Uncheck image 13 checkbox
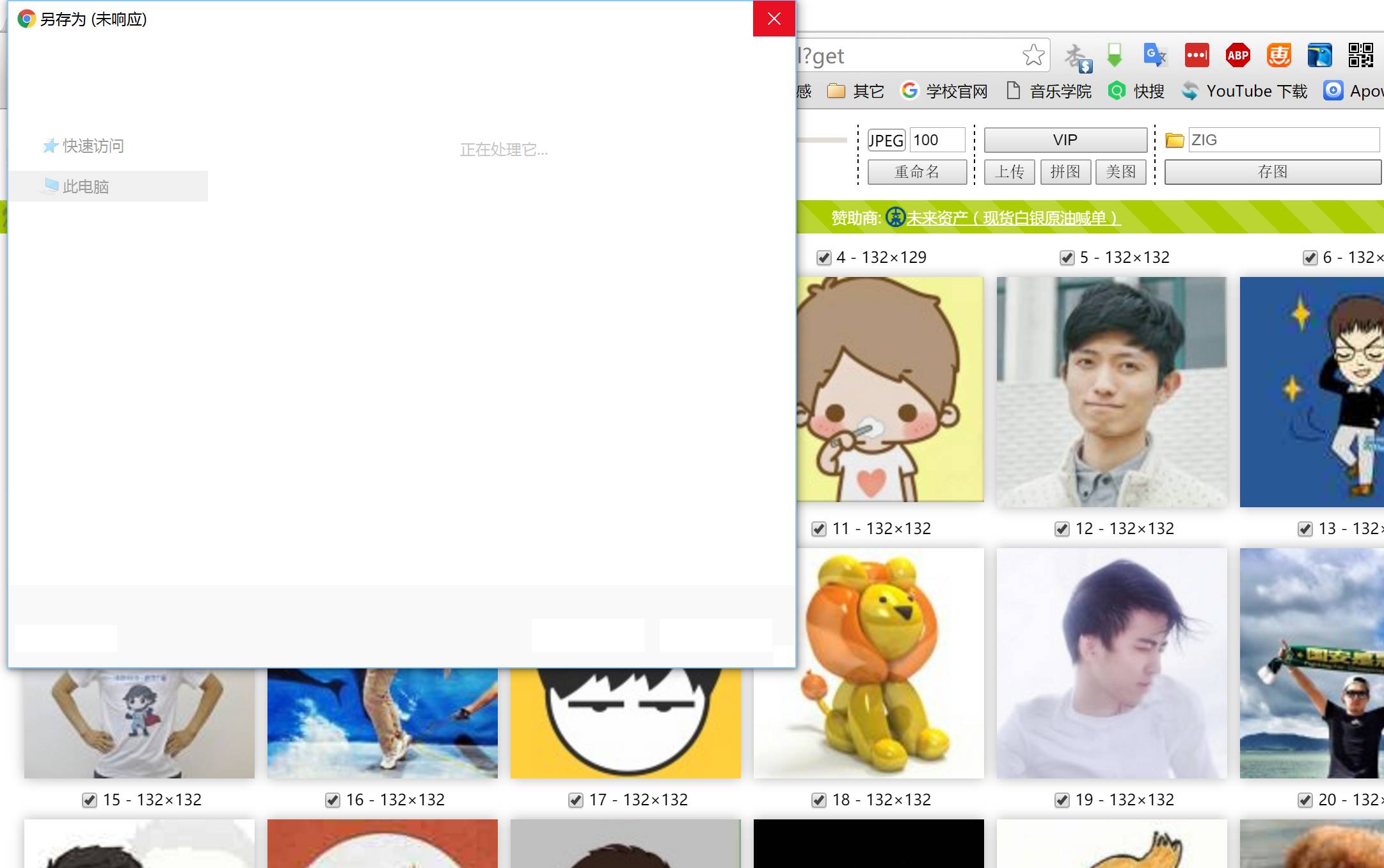 pyautogui.click(x=1305, y=529)
